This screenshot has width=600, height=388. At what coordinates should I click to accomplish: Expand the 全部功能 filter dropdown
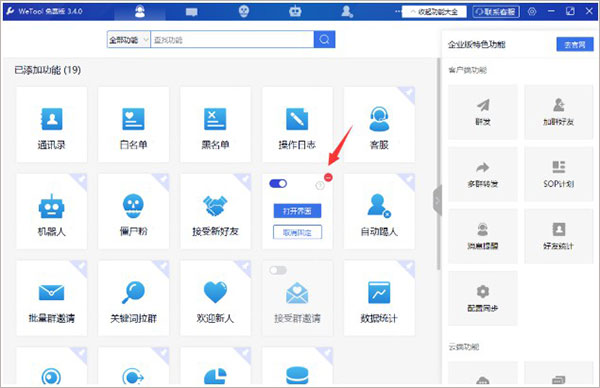[x=129, y=39]
